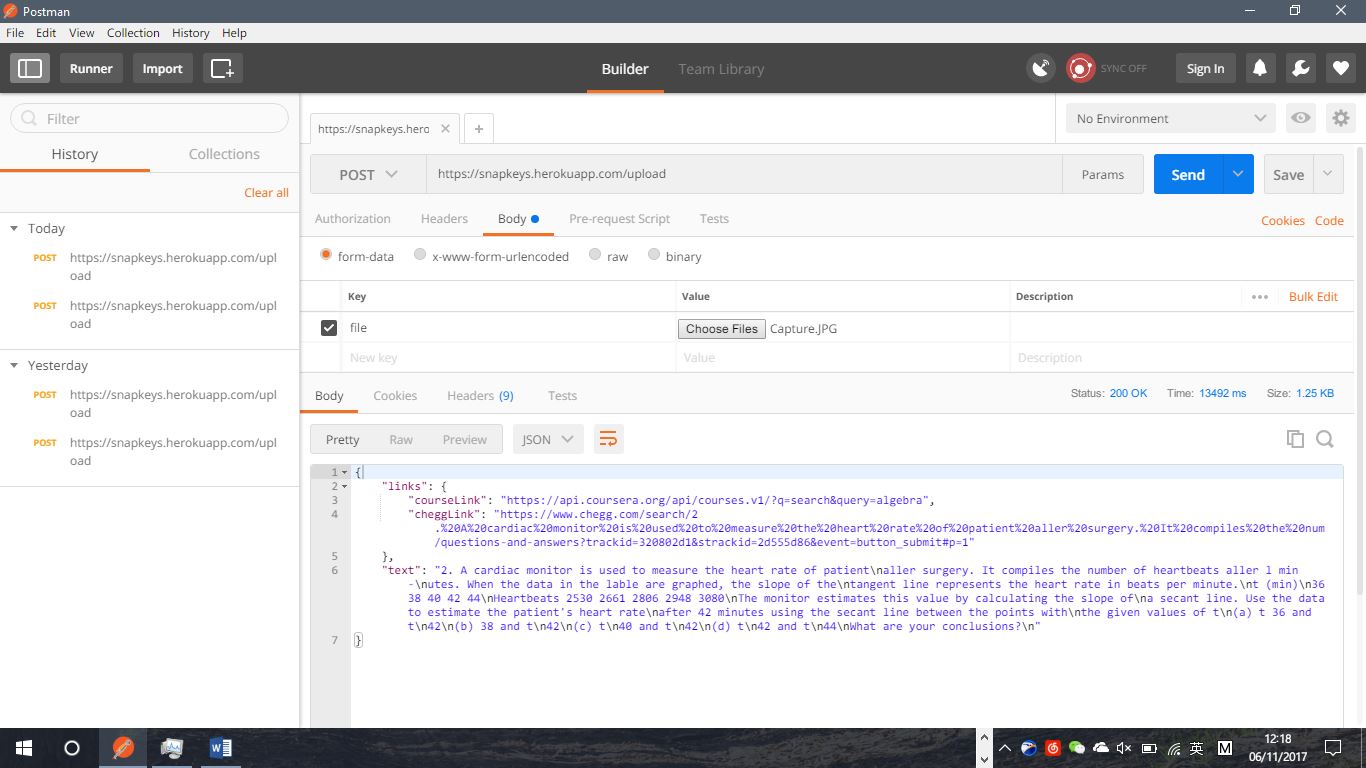The height and width of the screenshot is (768, 1366).
Task: Click the volume muted tray icon
Action: click(1124, 748)
